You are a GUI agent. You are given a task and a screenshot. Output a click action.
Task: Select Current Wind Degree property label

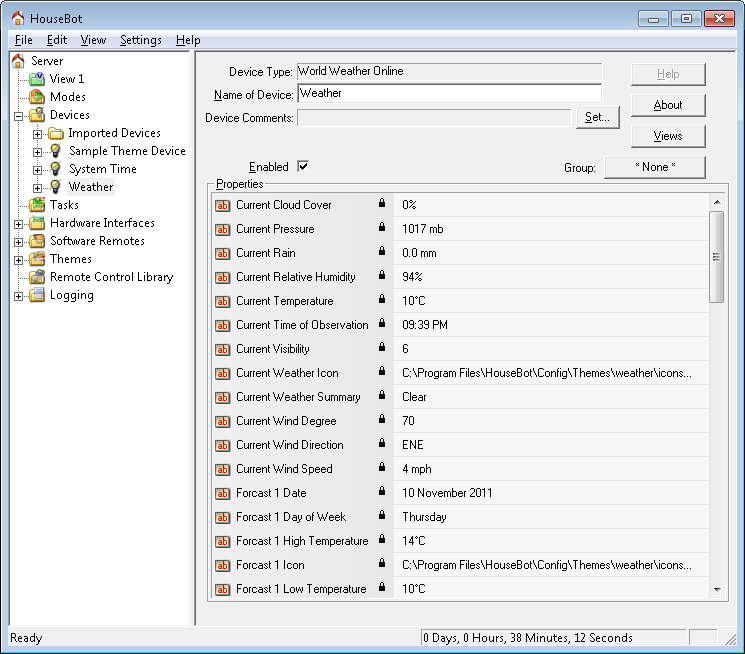coord(286,421)
